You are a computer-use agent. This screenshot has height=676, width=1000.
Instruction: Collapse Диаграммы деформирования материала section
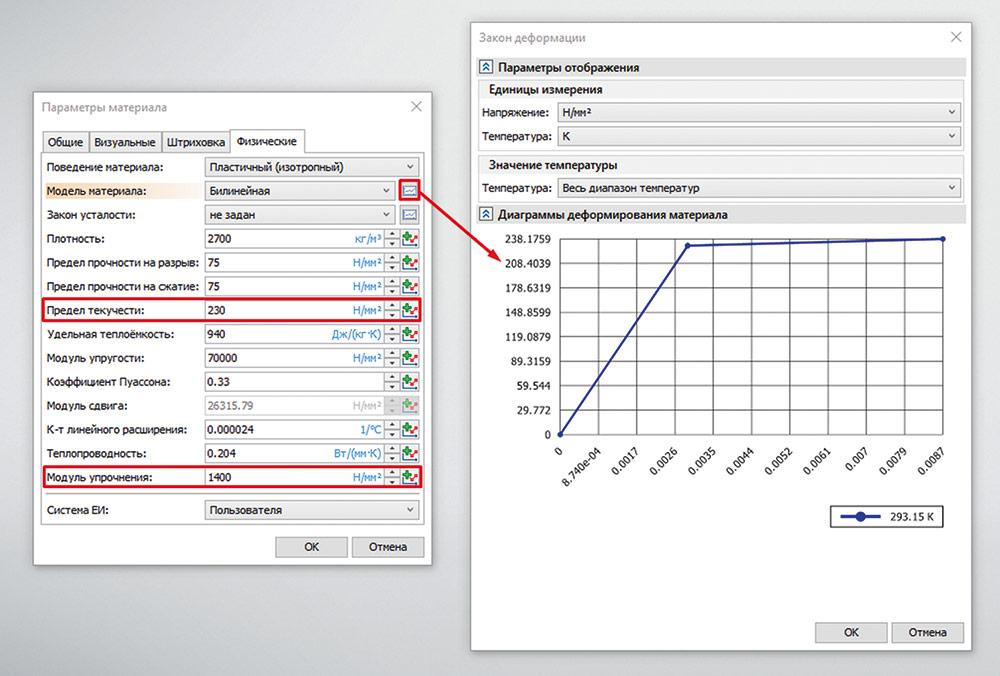click(x=486, y=214)
